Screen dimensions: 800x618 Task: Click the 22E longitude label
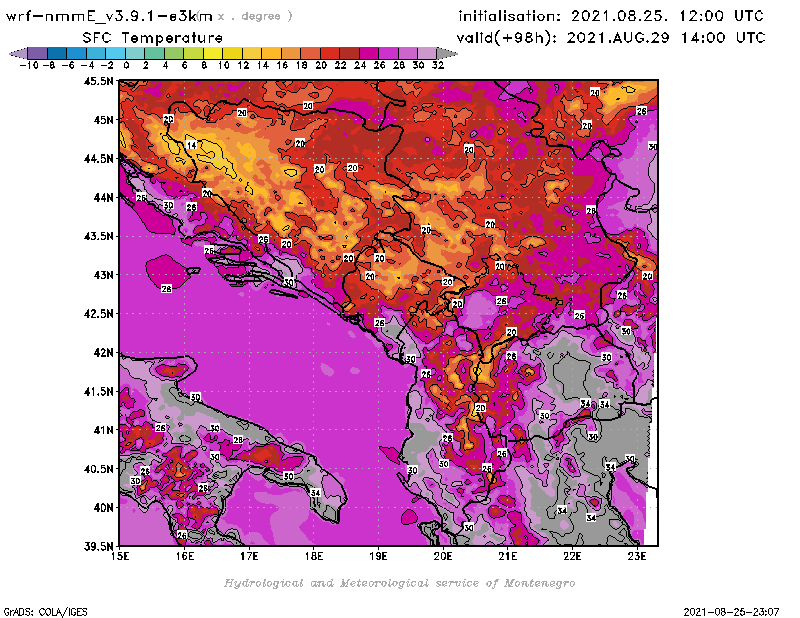[572, 556]
